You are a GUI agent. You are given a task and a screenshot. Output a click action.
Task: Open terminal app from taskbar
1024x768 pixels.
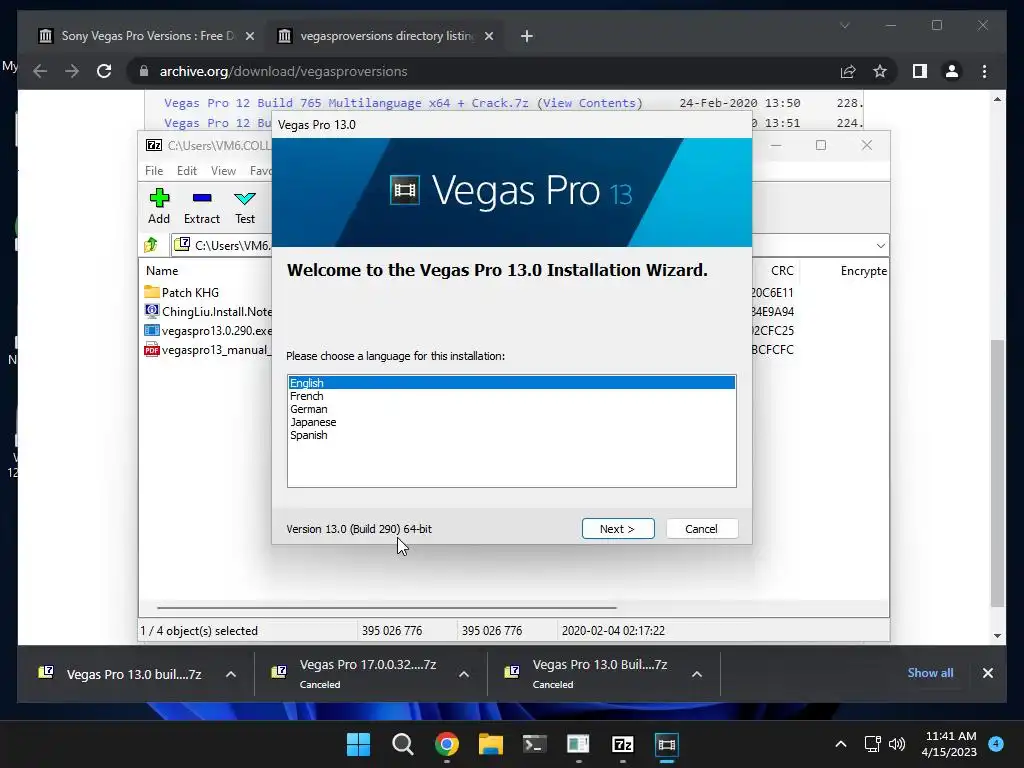[x=534, y=744]
